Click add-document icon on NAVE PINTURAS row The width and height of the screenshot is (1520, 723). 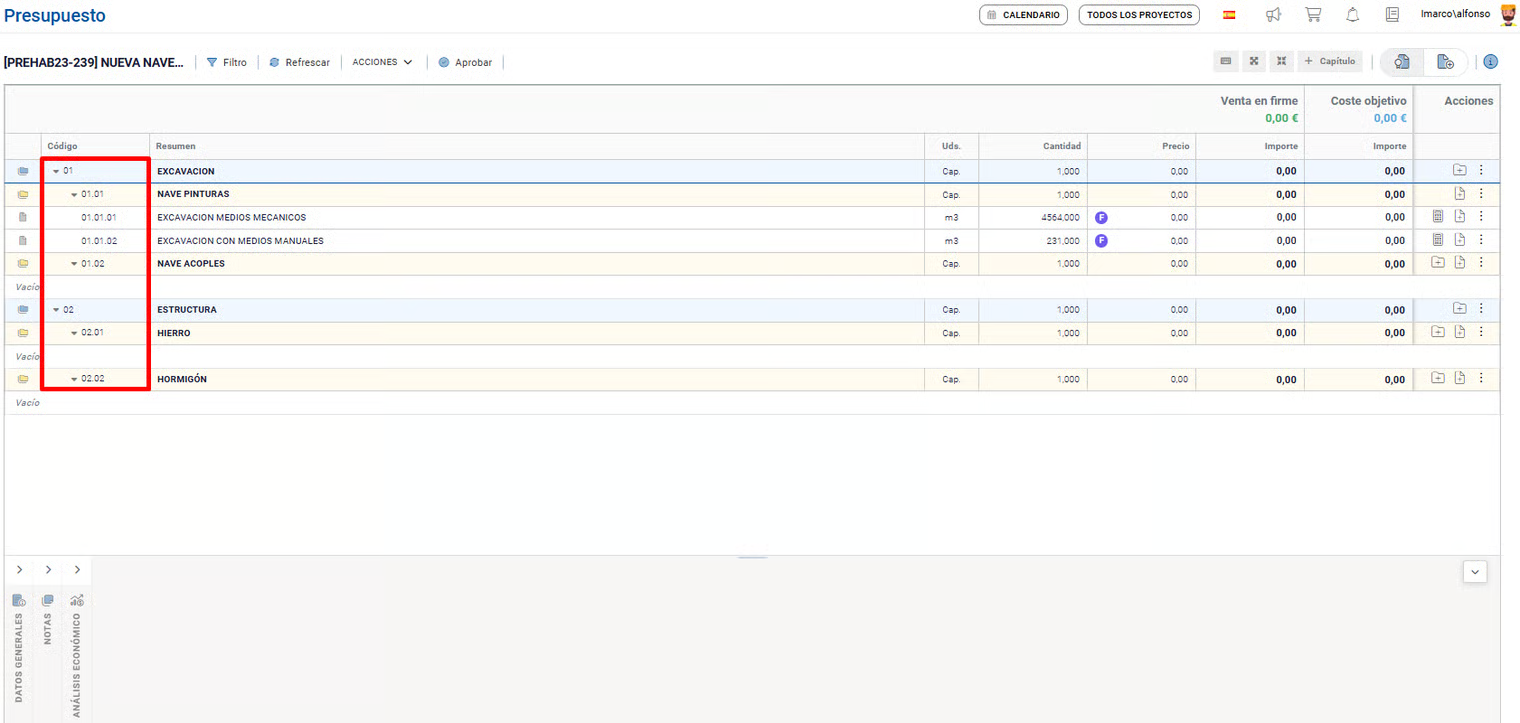point(1459,193)
